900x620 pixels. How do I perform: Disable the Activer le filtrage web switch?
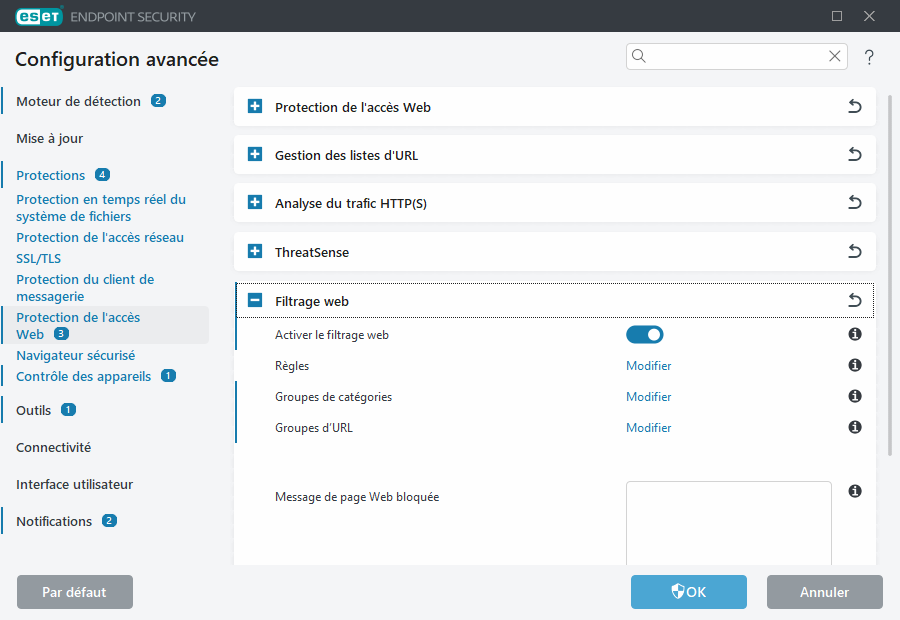(645, 334)
